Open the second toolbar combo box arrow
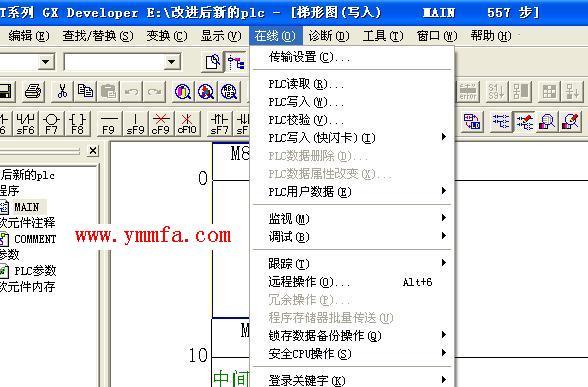This screenshot has width=588, height=387. click(x=171, y=62)
